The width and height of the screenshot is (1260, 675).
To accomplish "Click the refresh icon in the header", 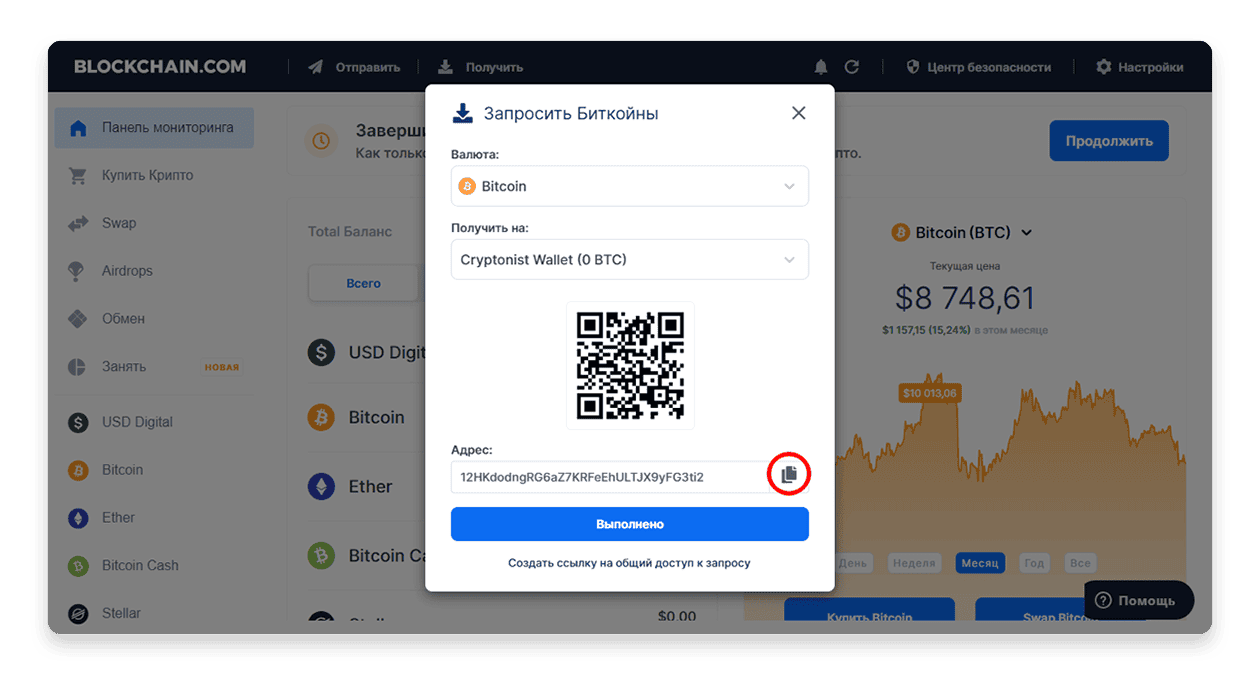I will [852, 67].
